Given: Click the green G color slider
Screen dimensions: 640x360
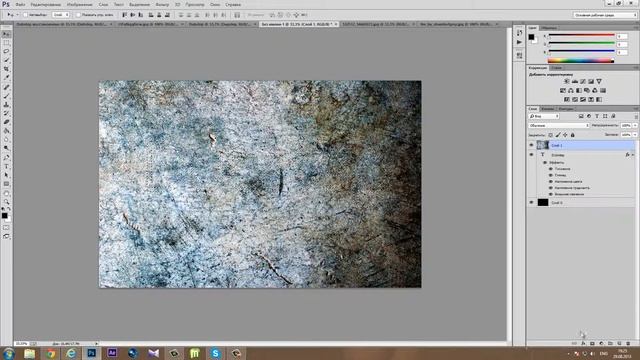Looking at the screenshot, I should (x=581, y=44).
